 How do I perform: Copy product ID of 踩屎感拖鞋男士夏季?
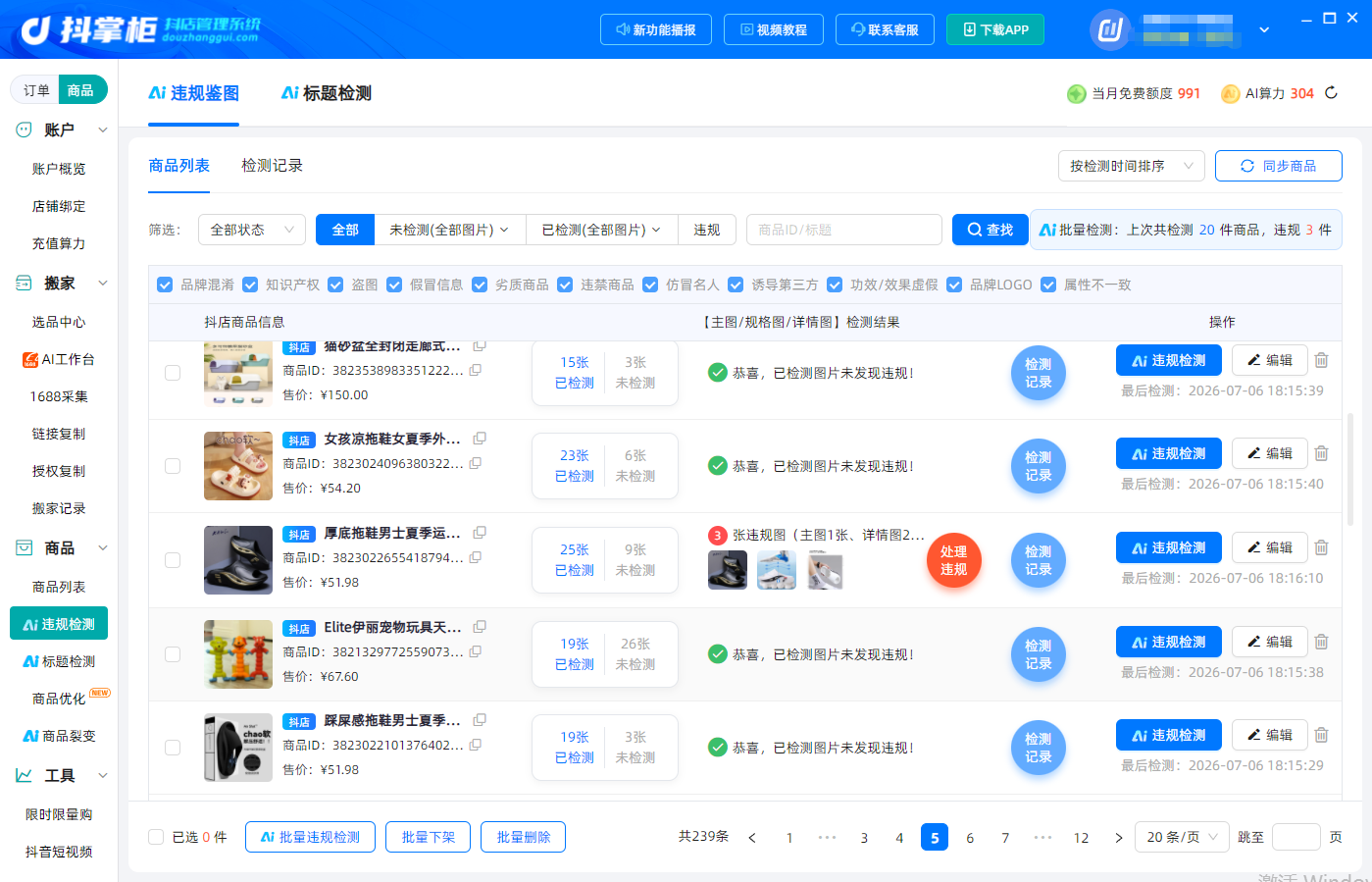tap(476, 745)
